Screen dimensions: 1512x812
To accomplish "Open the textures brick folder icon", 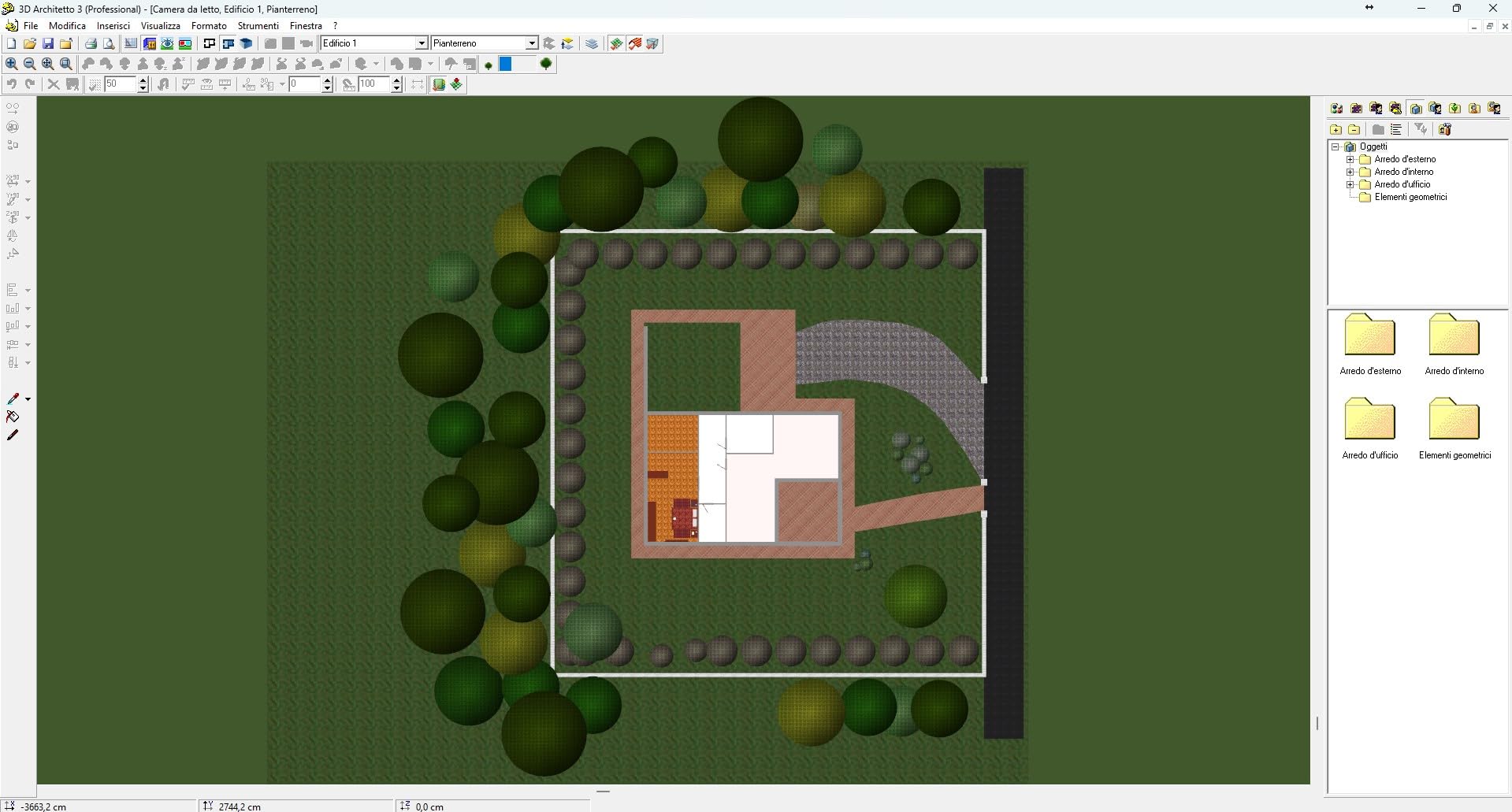I will [x=1357, y=109].
